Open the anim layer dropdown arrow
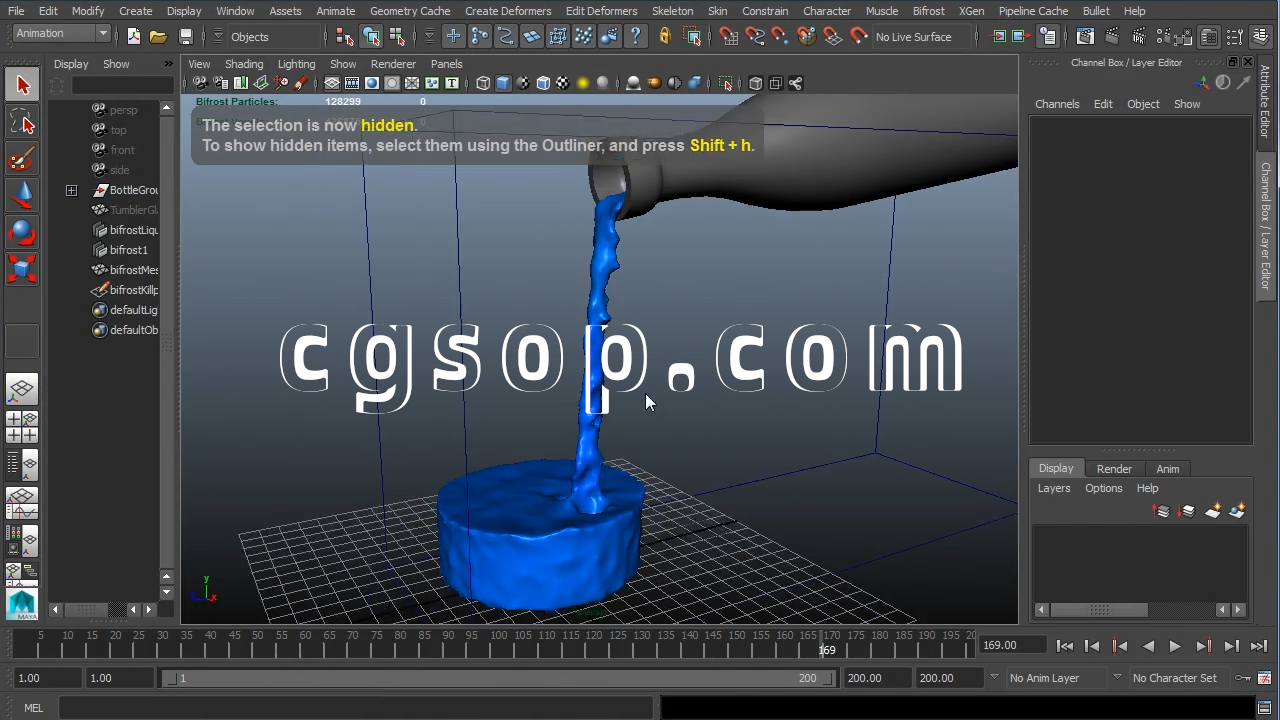Image resolution: width=1280 pixels, height=720 pixels. 994,677
